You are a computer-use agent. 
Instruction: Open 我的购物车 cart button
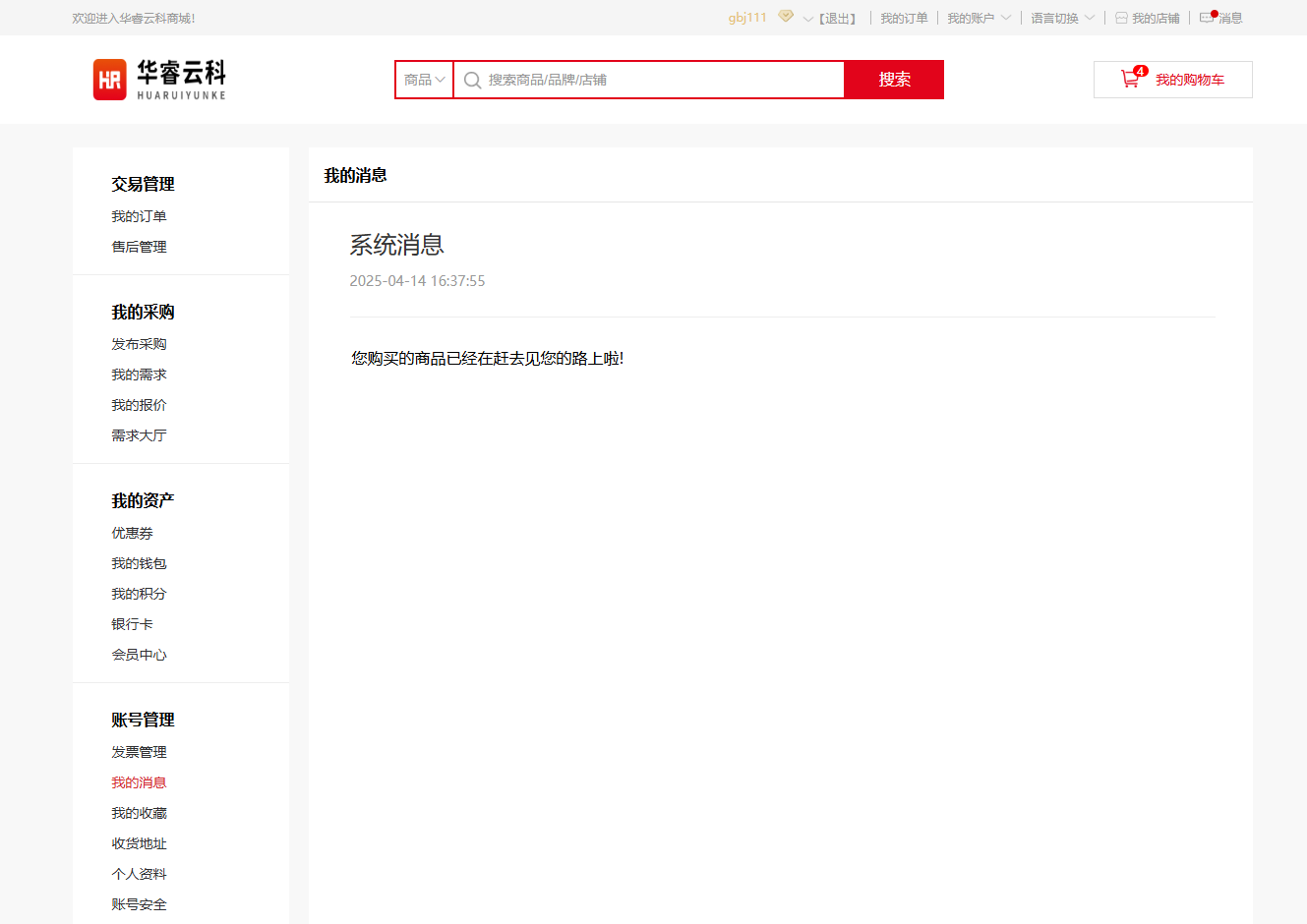[1173, 80]
